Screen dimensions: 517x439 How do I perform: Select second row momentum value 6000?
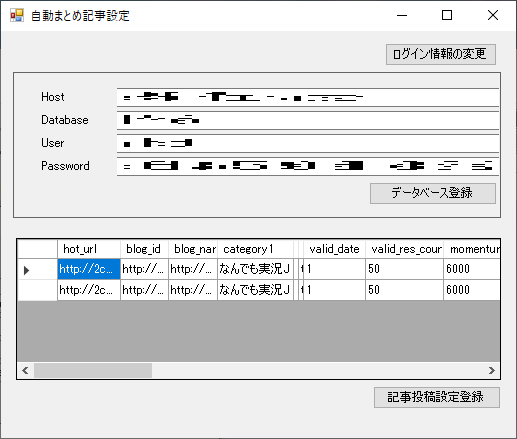point(472,290)
